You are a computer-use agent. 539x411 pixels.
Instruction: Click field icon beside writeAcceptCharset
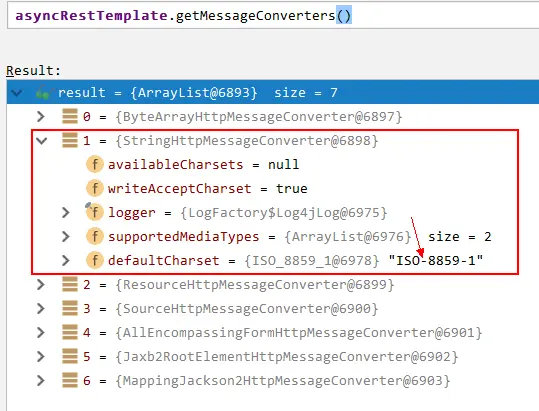(x=95, y=189)
